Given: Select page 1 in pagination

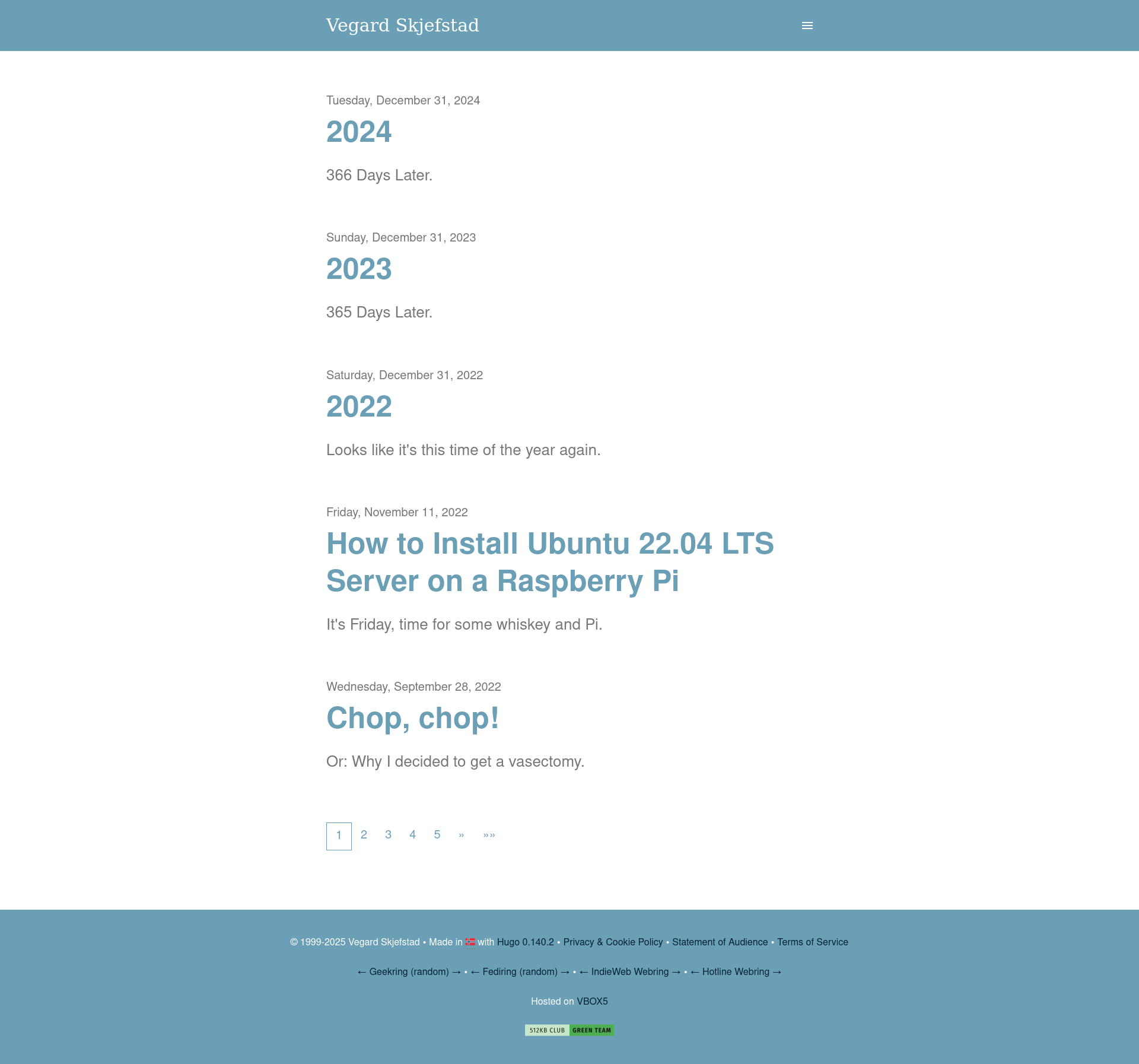Looking at the screenshot, I should point(339,836).
